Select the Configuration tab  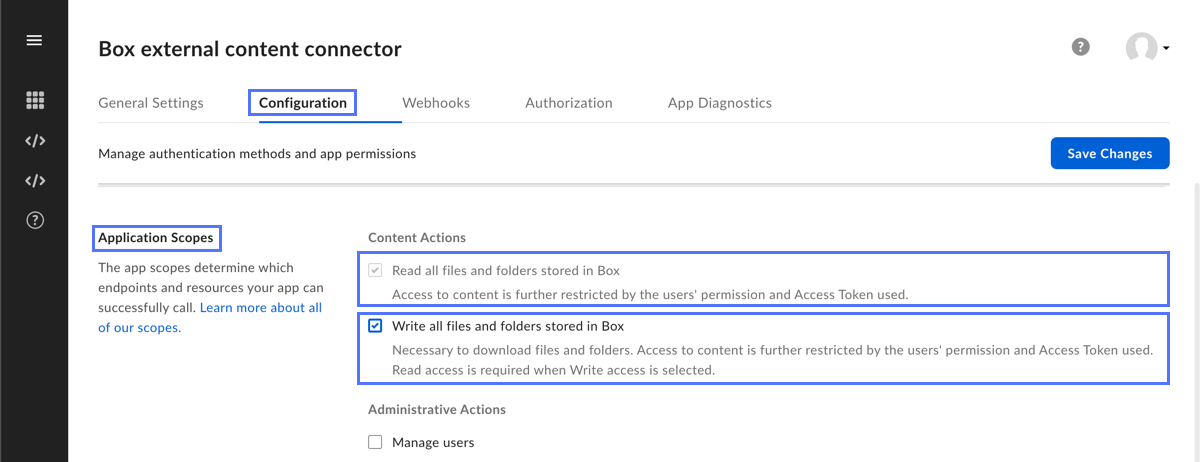tap(303, 103)
